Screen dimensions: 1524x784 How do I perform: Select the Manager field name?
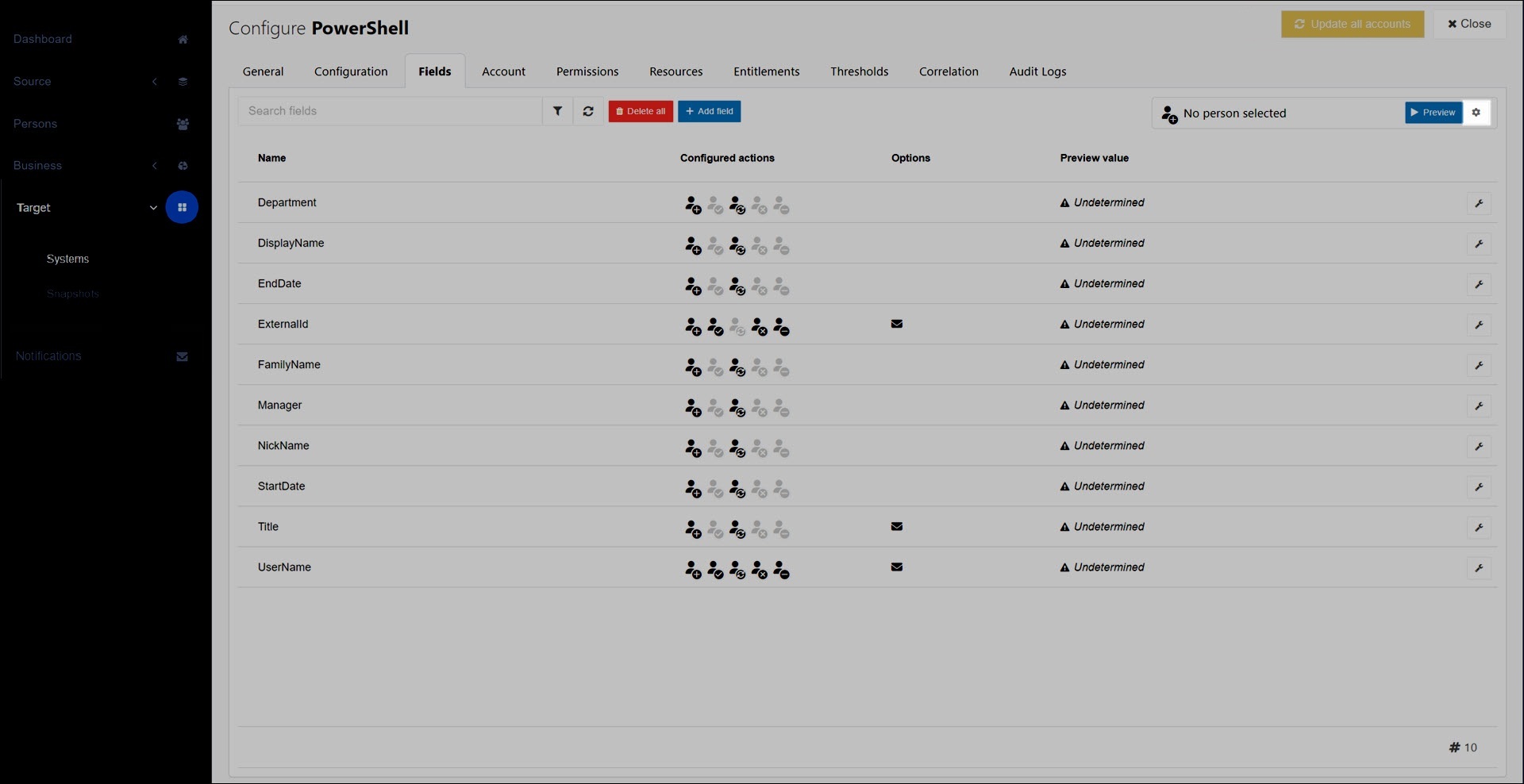pos(279,405)
